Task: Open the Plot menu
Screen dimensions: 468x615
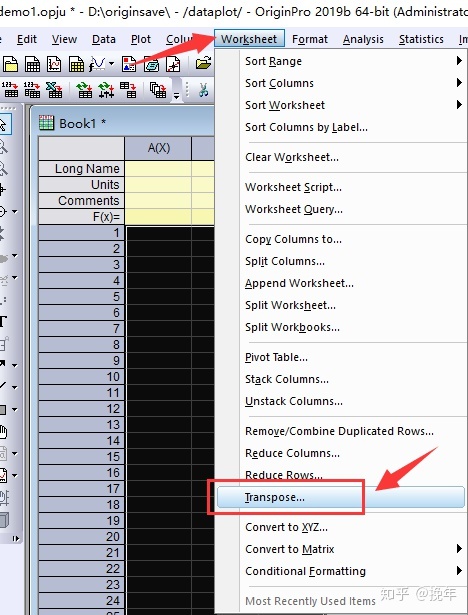Action: [141, 39]
